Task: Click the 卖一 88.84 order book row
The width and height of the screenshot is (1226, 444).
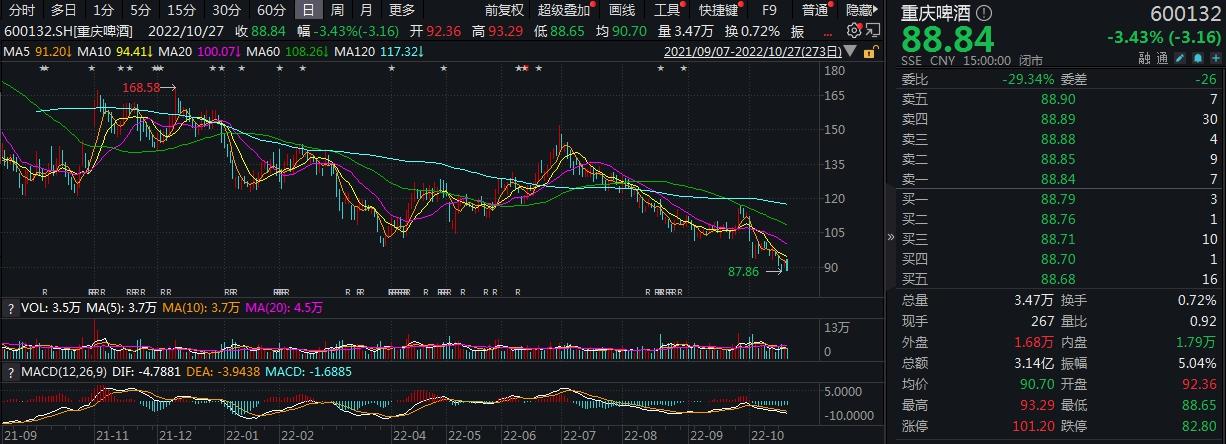Action: tap(1061, 179)
